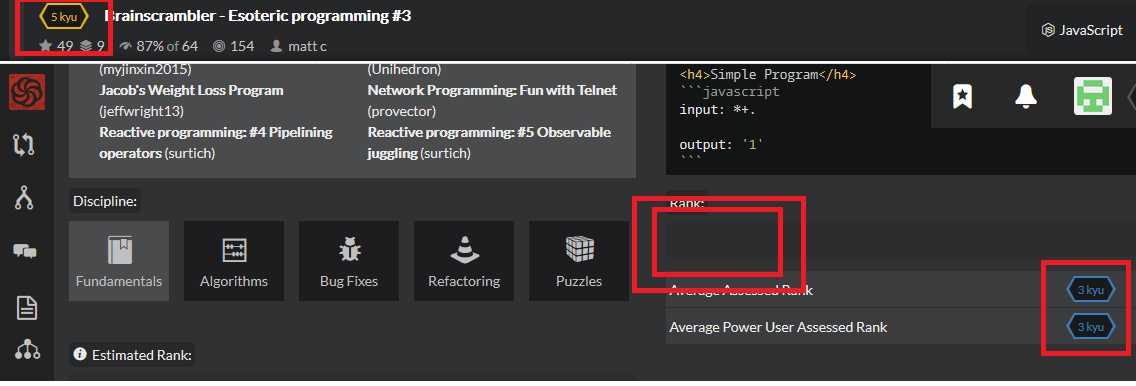The width and height of the screenshot is (1136, 386).
Task: Click the 'Discipline:' label
Action: click(x=105, y=201)
